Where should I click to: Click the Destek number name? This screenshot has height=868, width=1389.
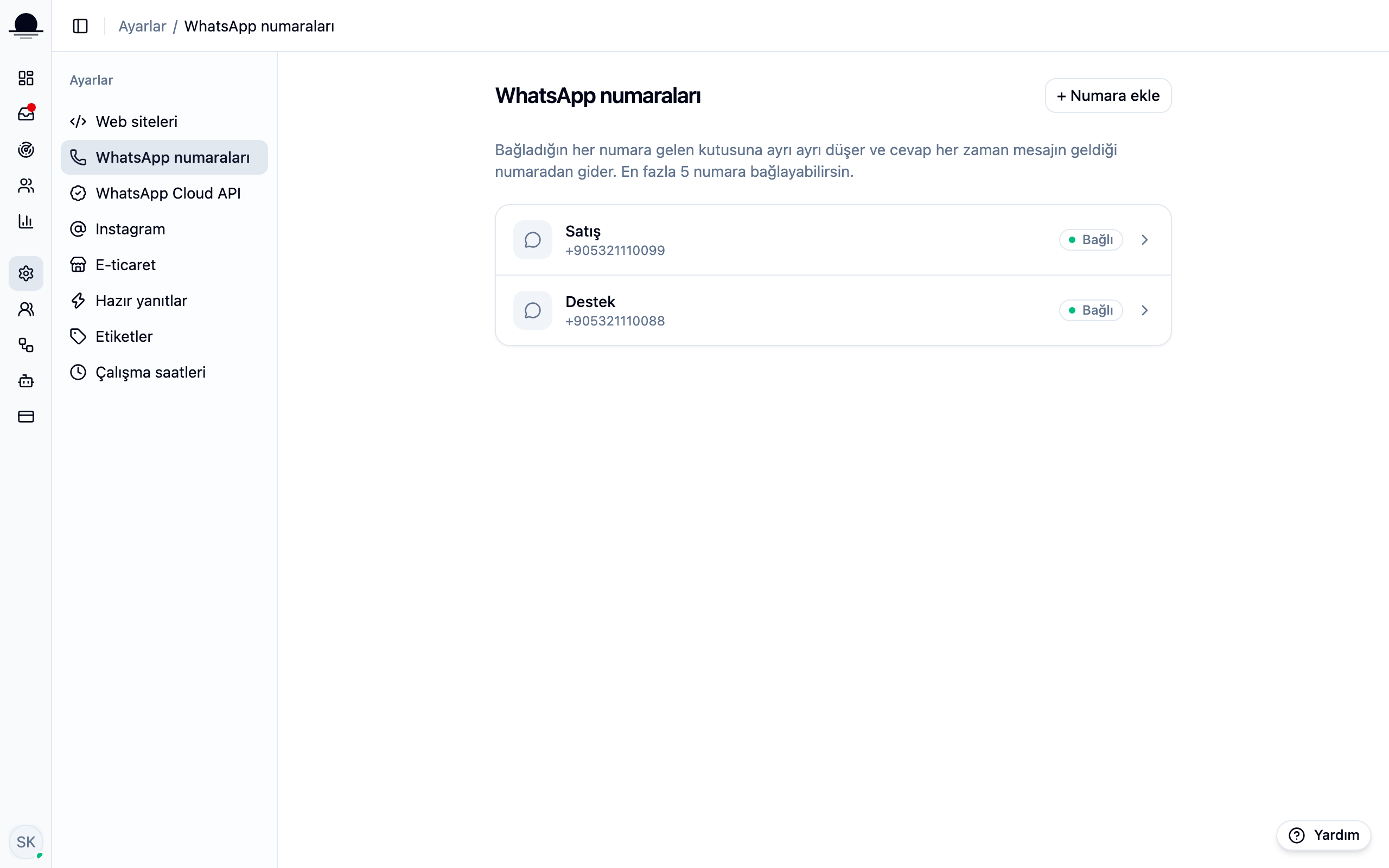[590, 302]
